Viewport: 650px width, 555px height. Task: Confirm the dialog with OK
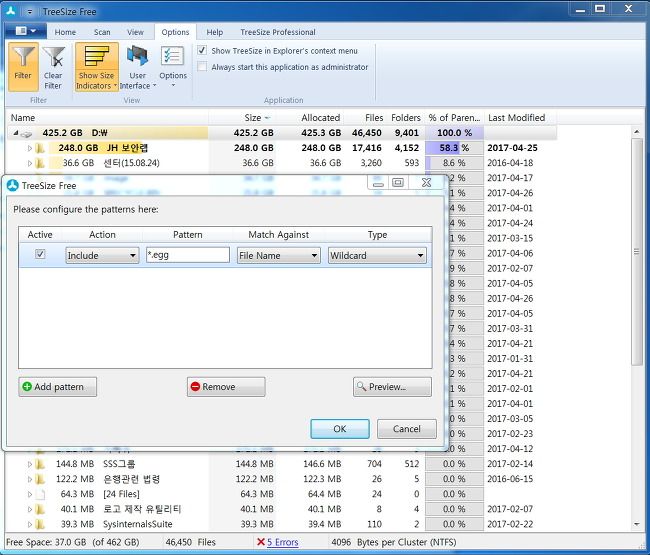[x=340, y=429]
